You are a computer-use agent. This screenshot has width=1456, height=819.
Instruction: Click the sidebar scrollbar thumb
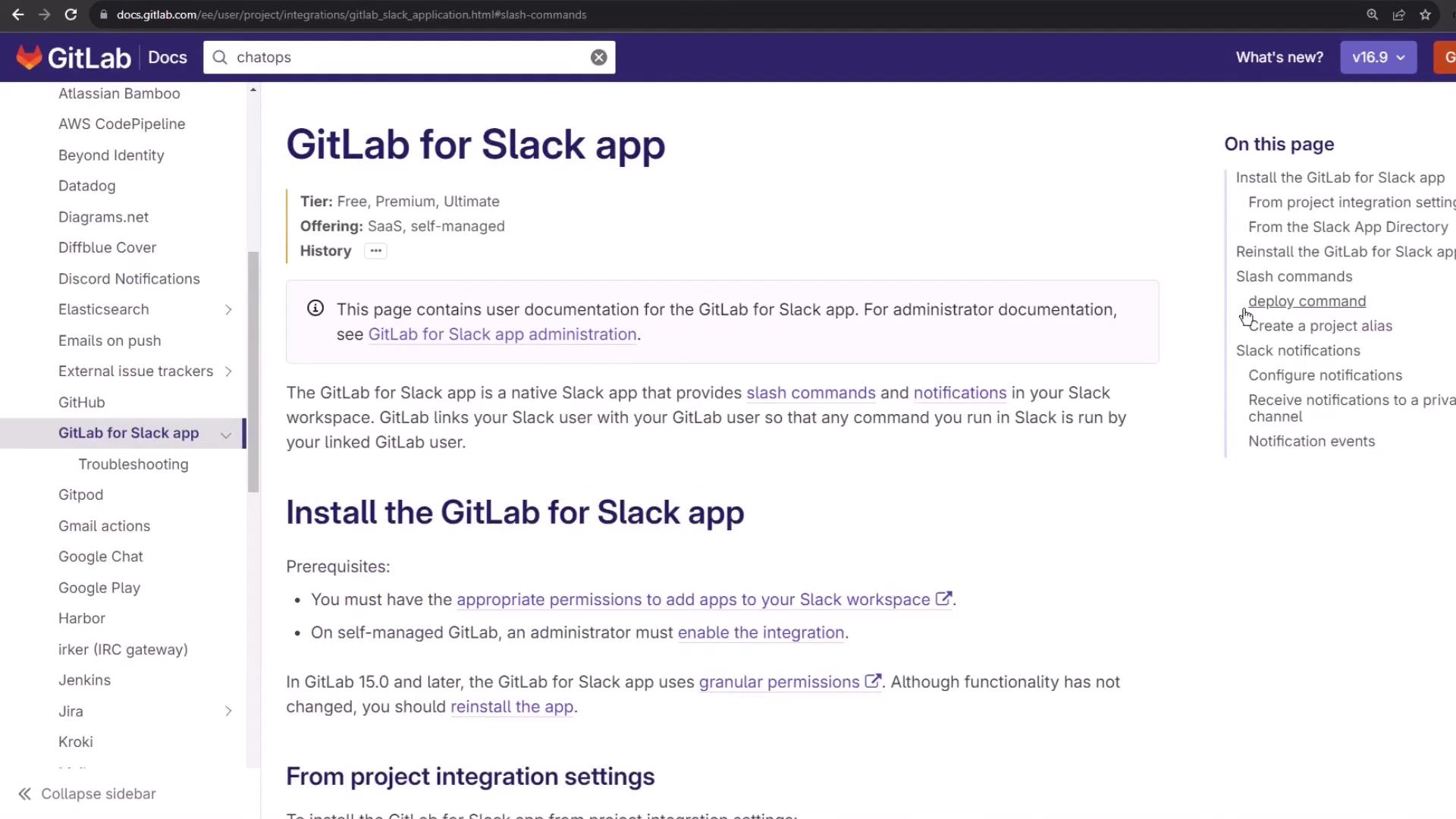point(253,372)
